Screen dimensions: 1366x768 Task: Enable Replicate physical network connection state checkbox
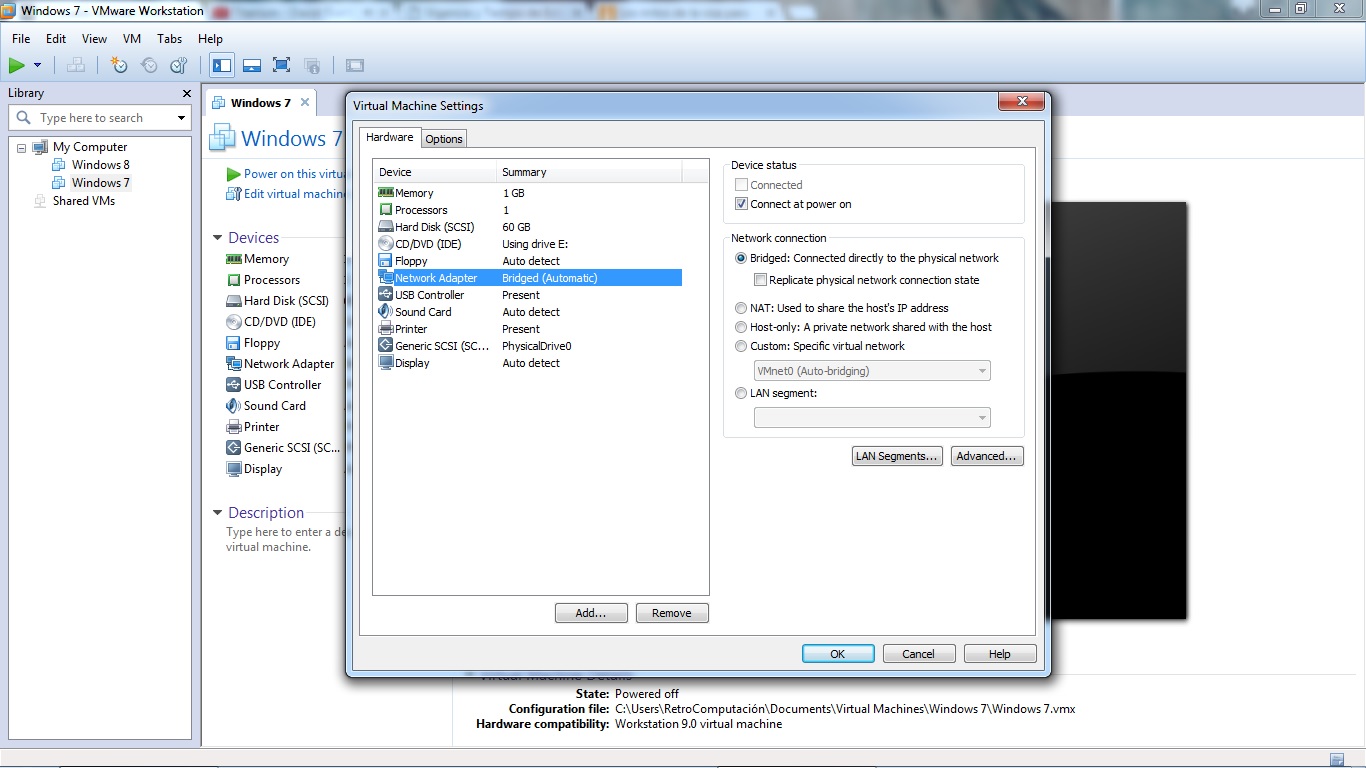[x=760, y=280]
